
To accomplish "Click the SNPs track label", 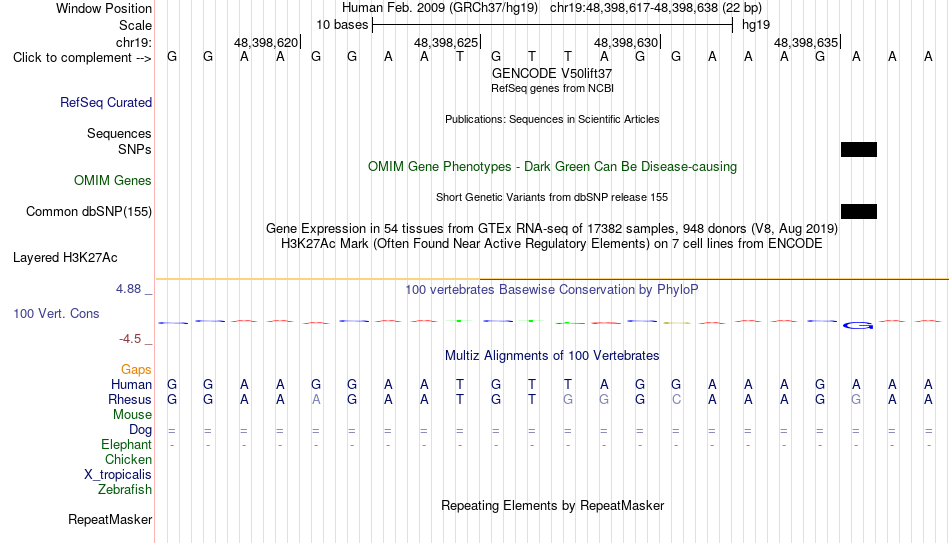I will click(x=135, y=149).
